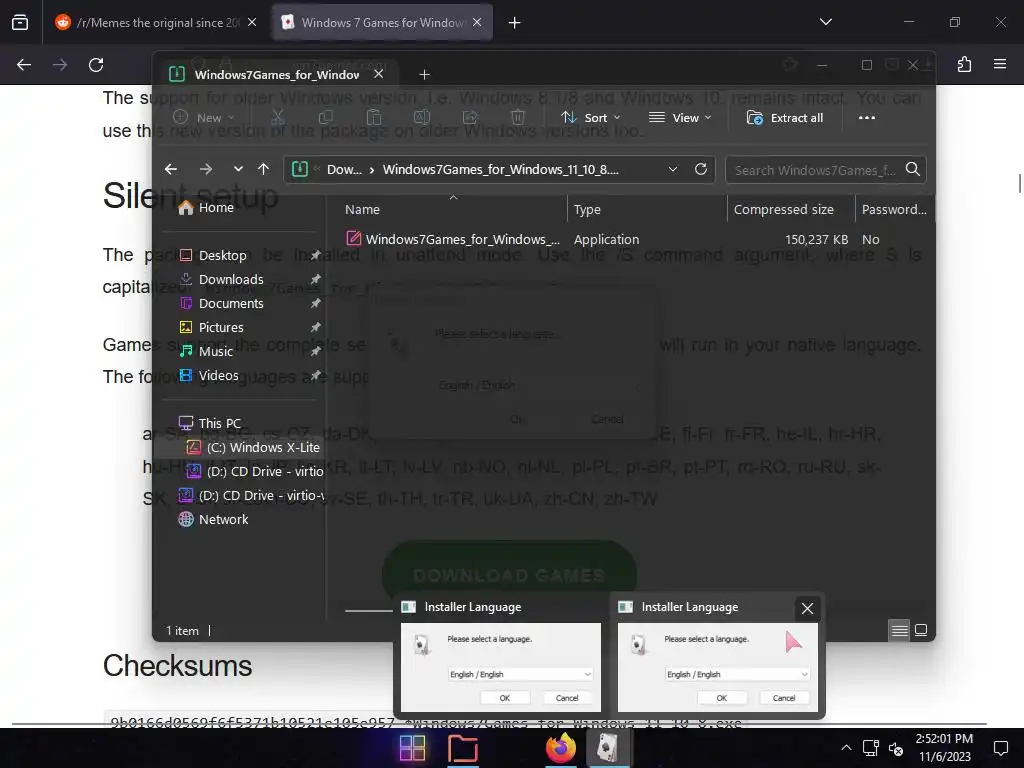This screenshot has height=768, width=1024.
Task: Close the Windows 7 Games browser tab
Action: tap(477, 23)
